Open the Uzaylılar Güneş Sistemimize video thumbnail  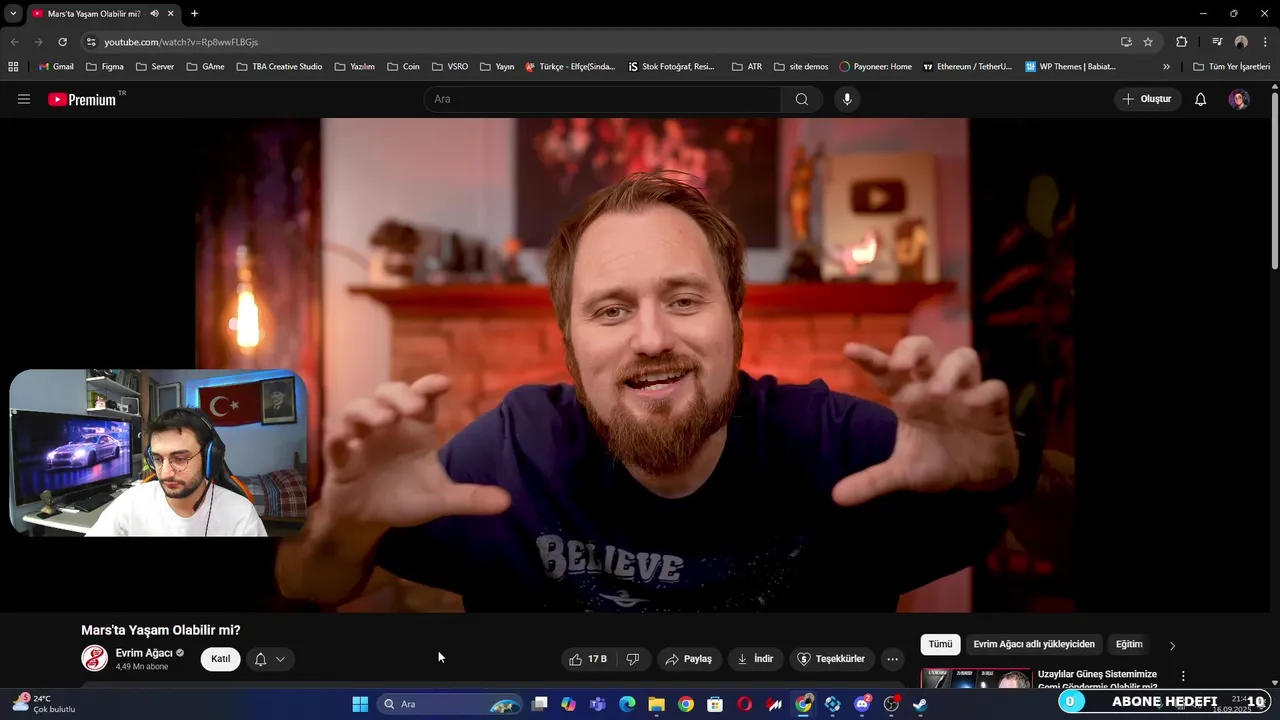[x=976, y=678]
